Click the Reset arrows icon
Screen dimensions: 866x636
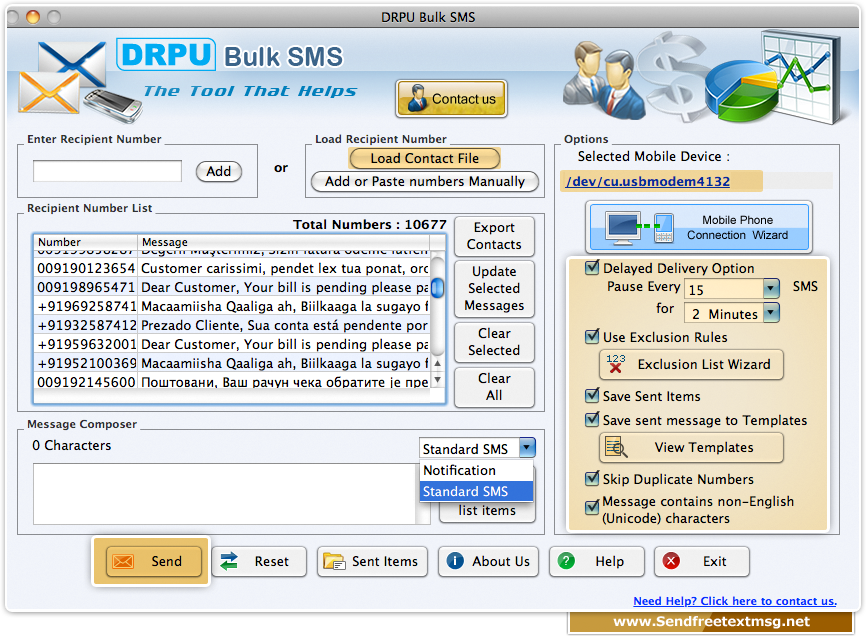[229, 561]
